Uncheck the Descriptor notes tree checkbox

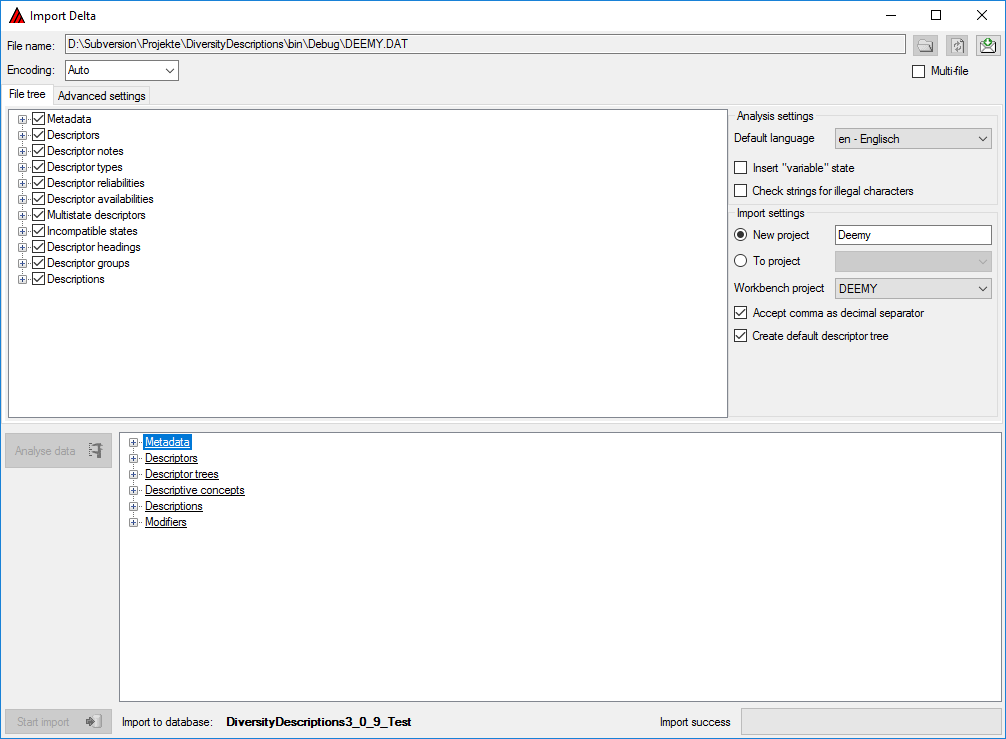click(x=39, y=151)
